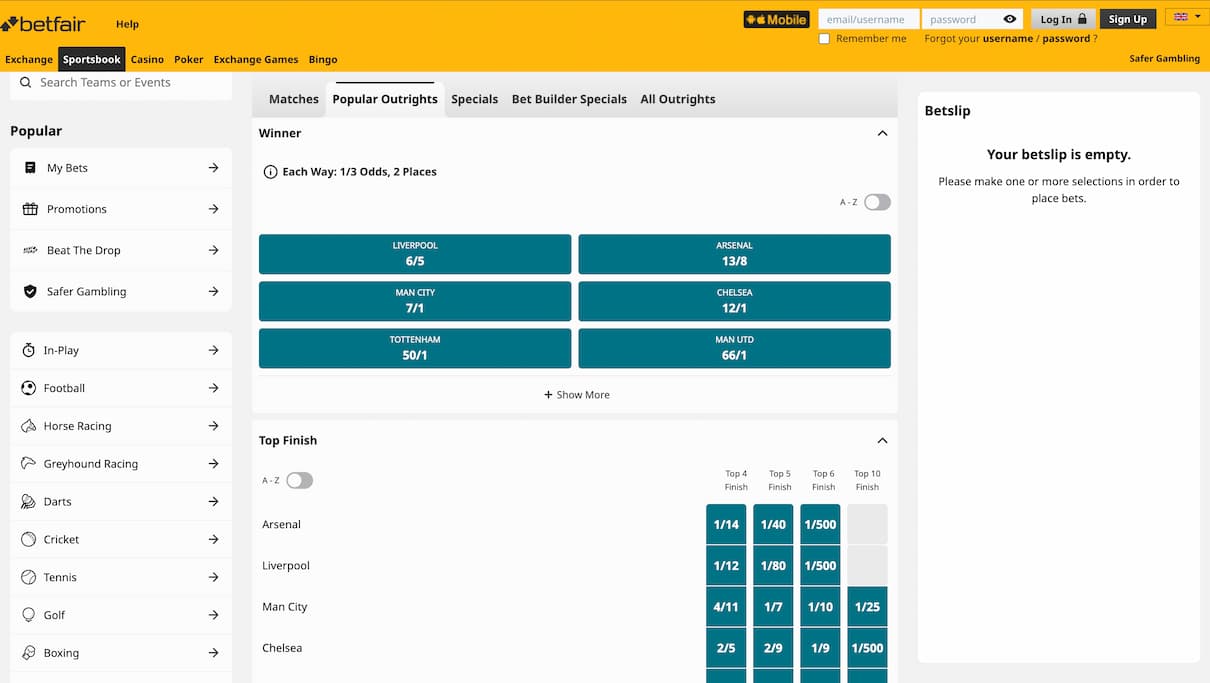Open the Bet Builder Specials tab

click(x=569, y=99)
